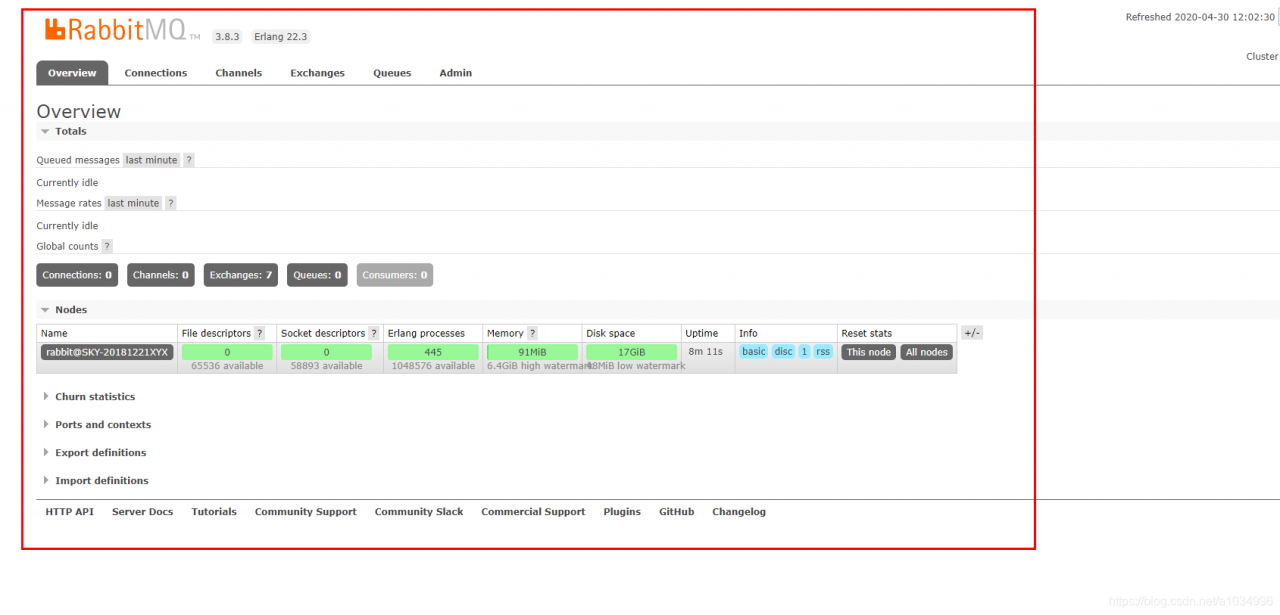The image size is (1280, 615).
Task: Click the Erlang processes 445 bar
Action: 433,352
